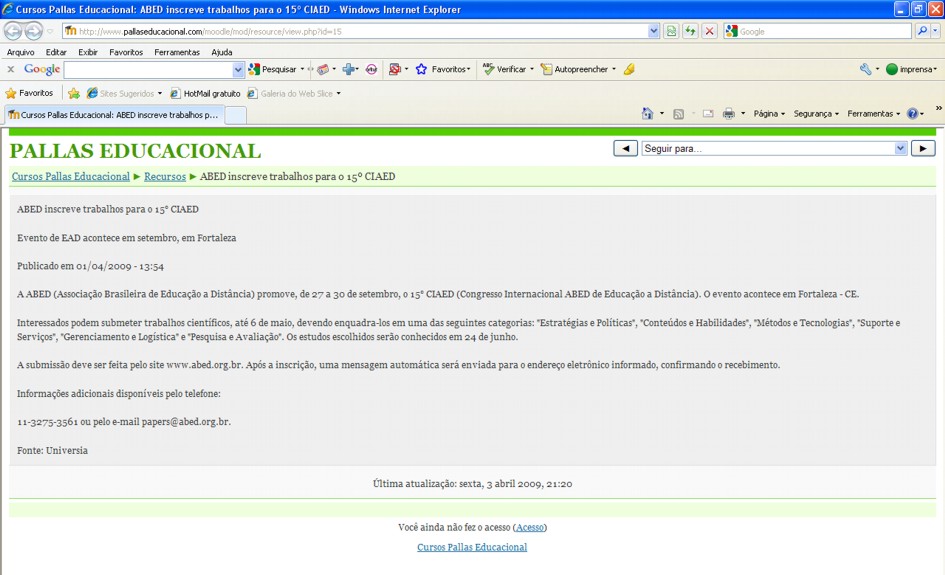
Task: Click the PALLAS EDUCACIONAL heading
Action: click(136, 151)
